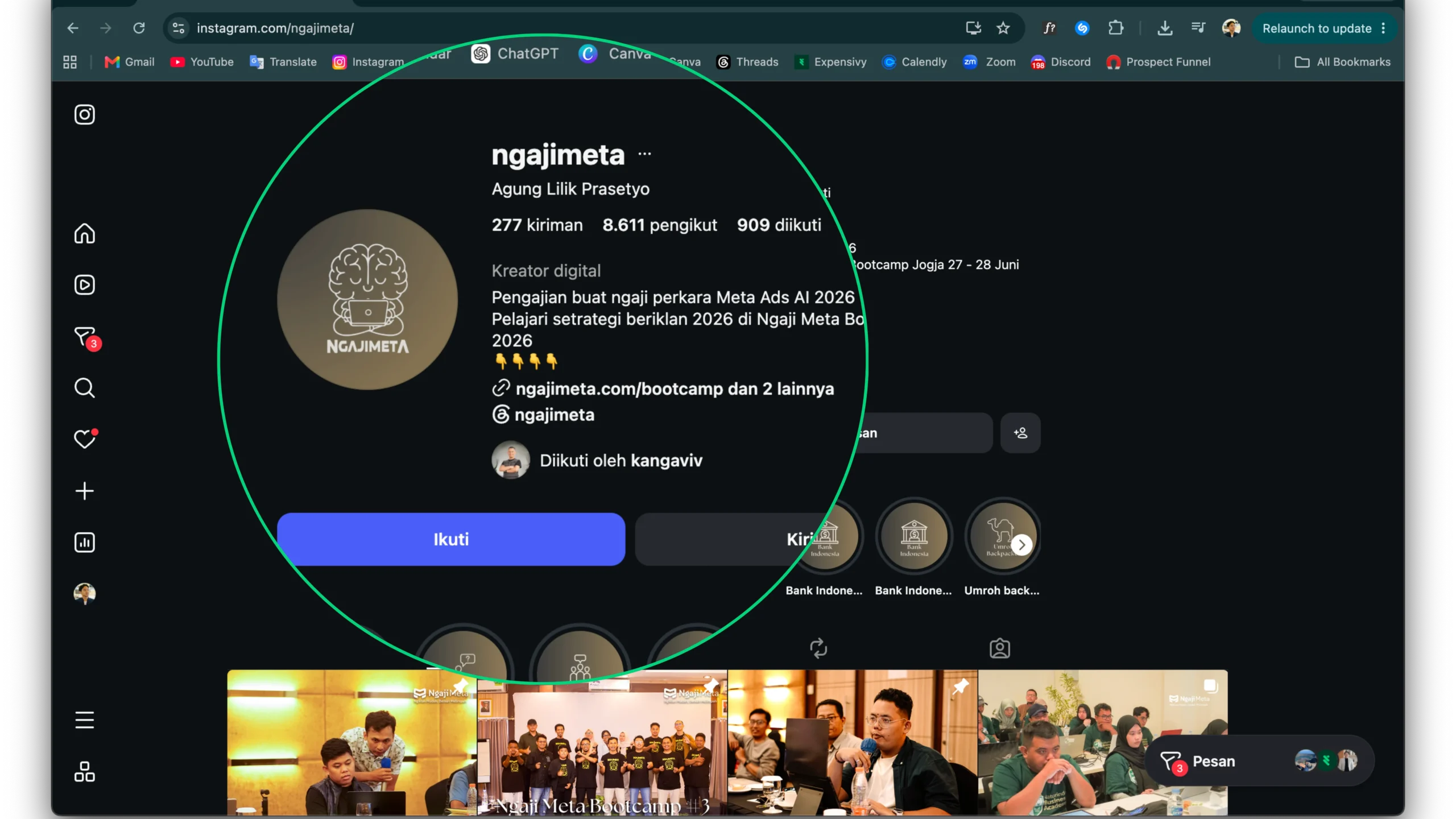Open Notifications heart icon
This screenshot has width=1456, height=819.
pos(85,439)
